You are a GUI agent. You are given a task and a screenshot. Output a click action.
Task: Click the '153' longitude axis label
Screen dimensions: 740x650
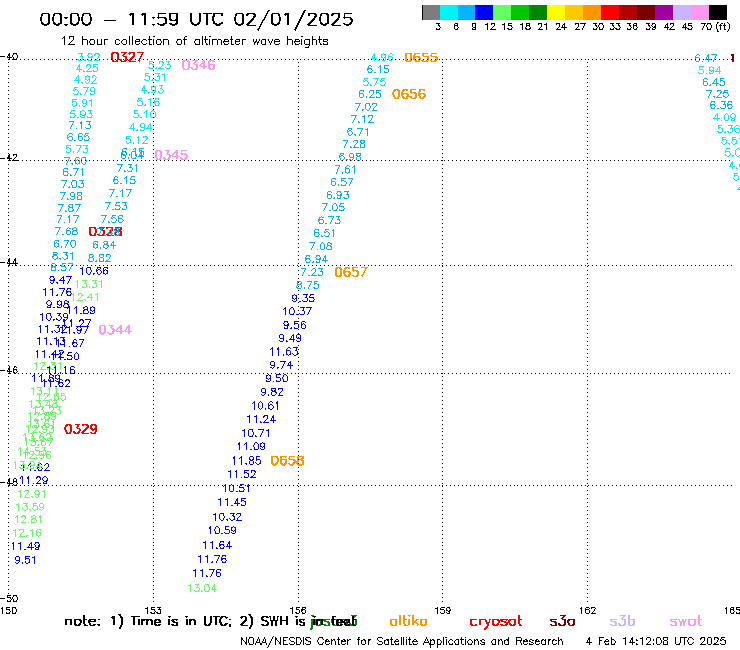(x=153, y=611)
